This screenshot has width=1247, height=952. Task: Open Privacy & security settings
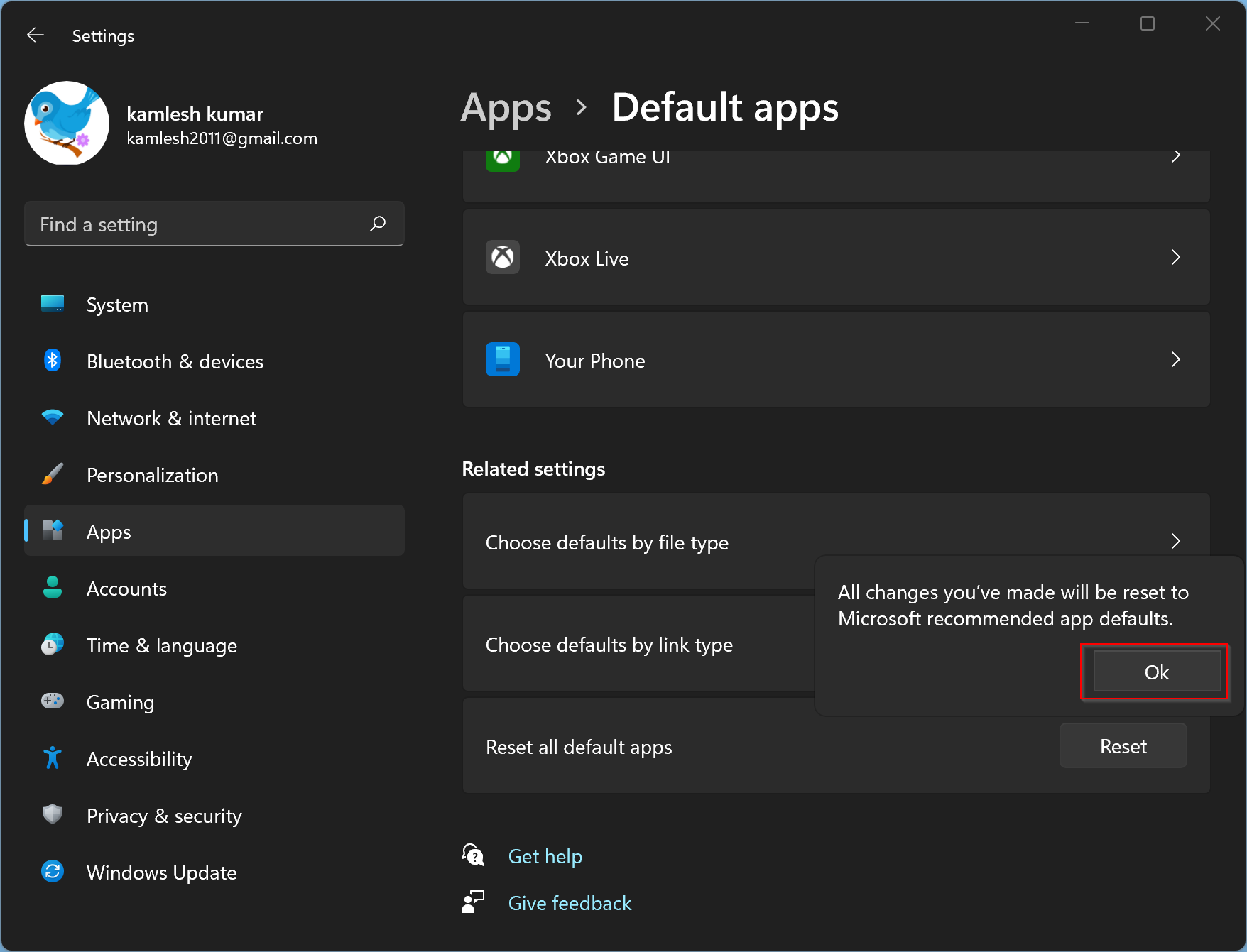(214, 816)
